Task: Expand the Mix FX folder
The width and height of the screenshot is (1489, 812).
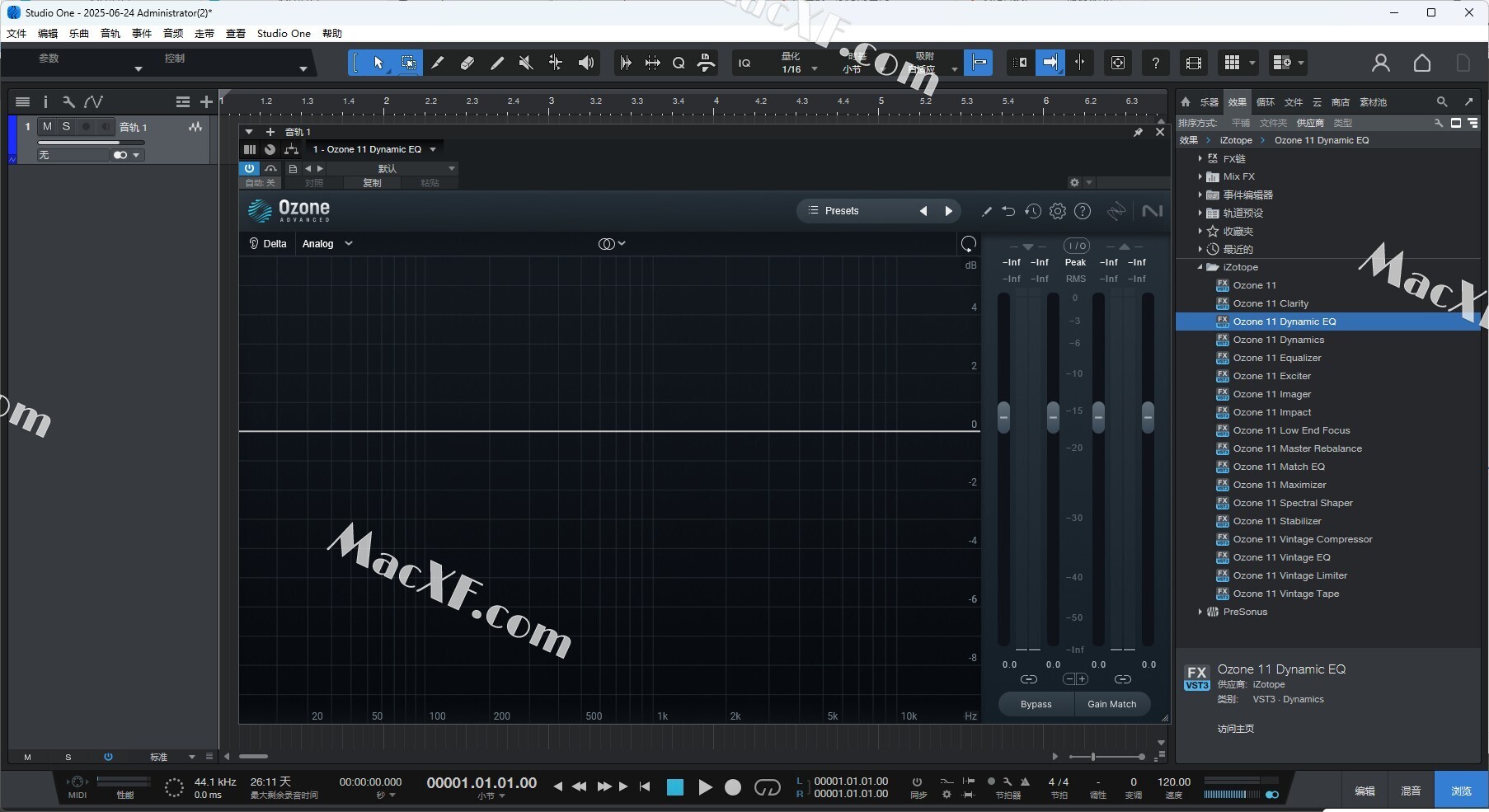Action: tap(1200, 176)
